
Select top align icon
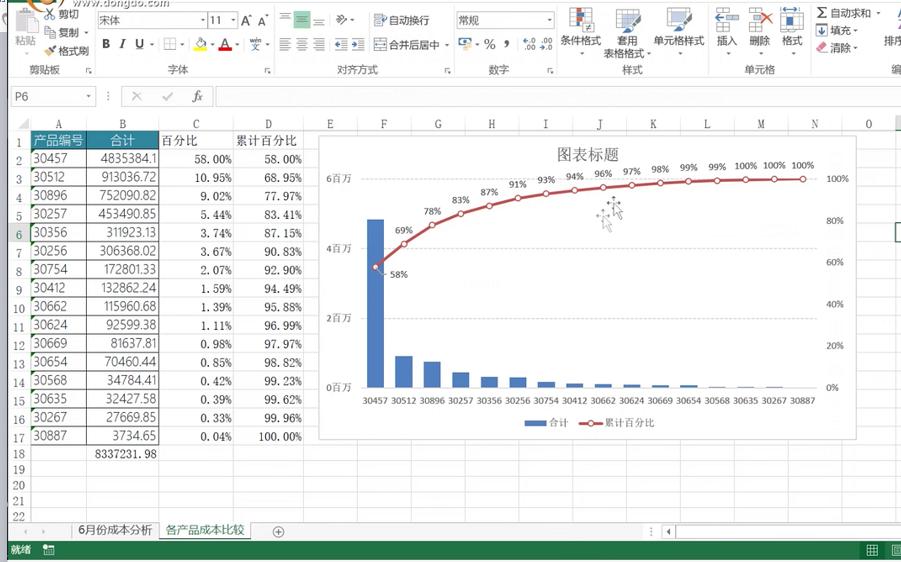click(x=285, y=20)
